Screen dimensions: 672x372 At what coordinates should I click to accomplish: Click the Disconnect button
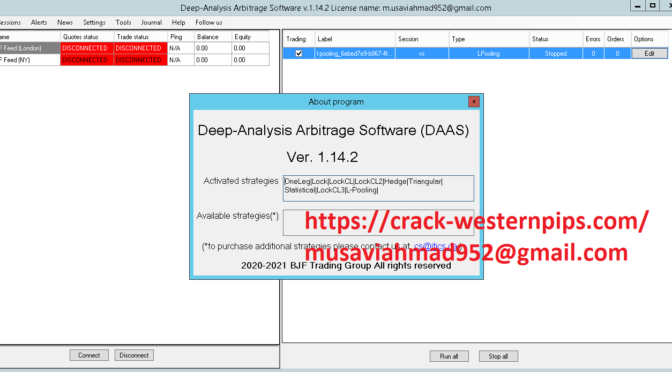coord(134,355)
